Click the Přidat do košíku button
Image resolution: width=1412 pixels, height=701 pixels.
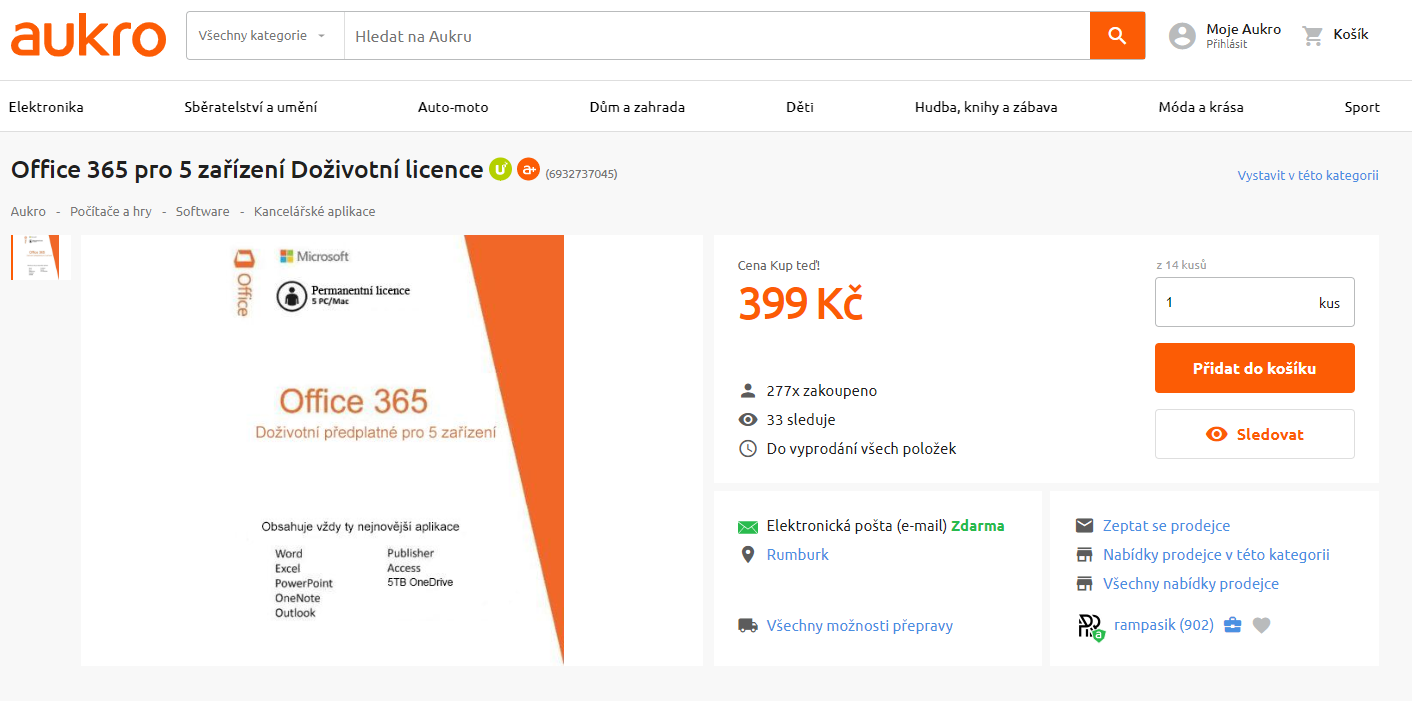(1255, 368)
